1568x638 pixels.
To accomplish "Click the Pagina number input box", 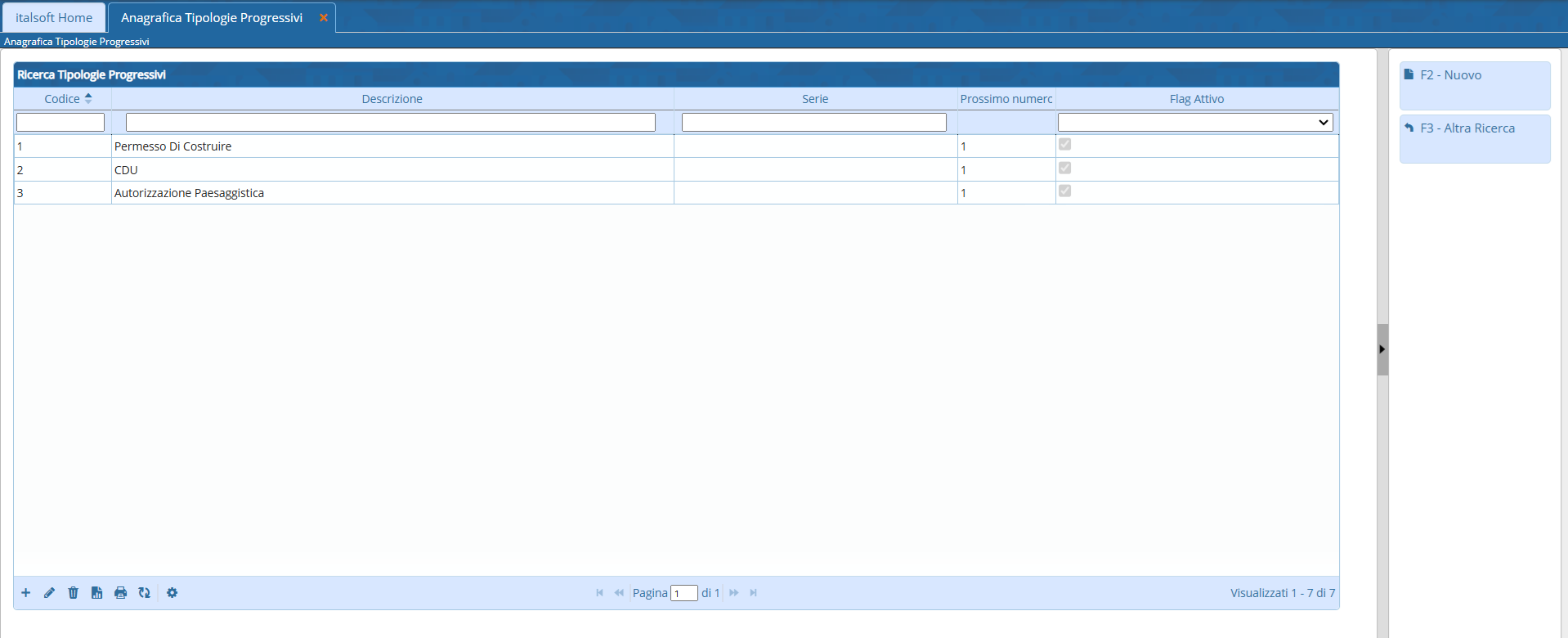I will coord(683,593).
